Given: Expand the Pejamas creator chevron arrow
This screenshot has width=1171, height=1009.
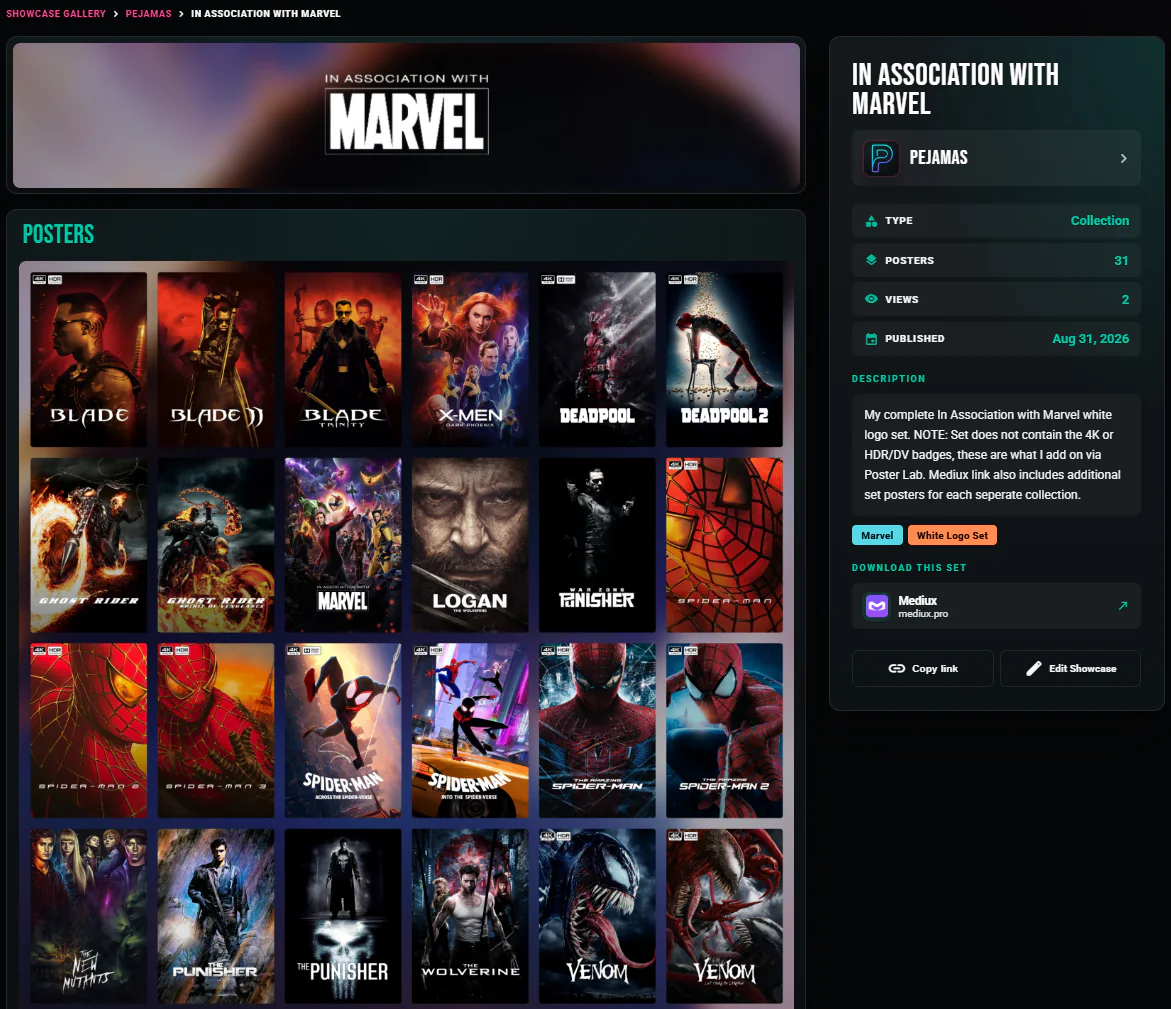Looking at the screenshot, I should 1123,158.
